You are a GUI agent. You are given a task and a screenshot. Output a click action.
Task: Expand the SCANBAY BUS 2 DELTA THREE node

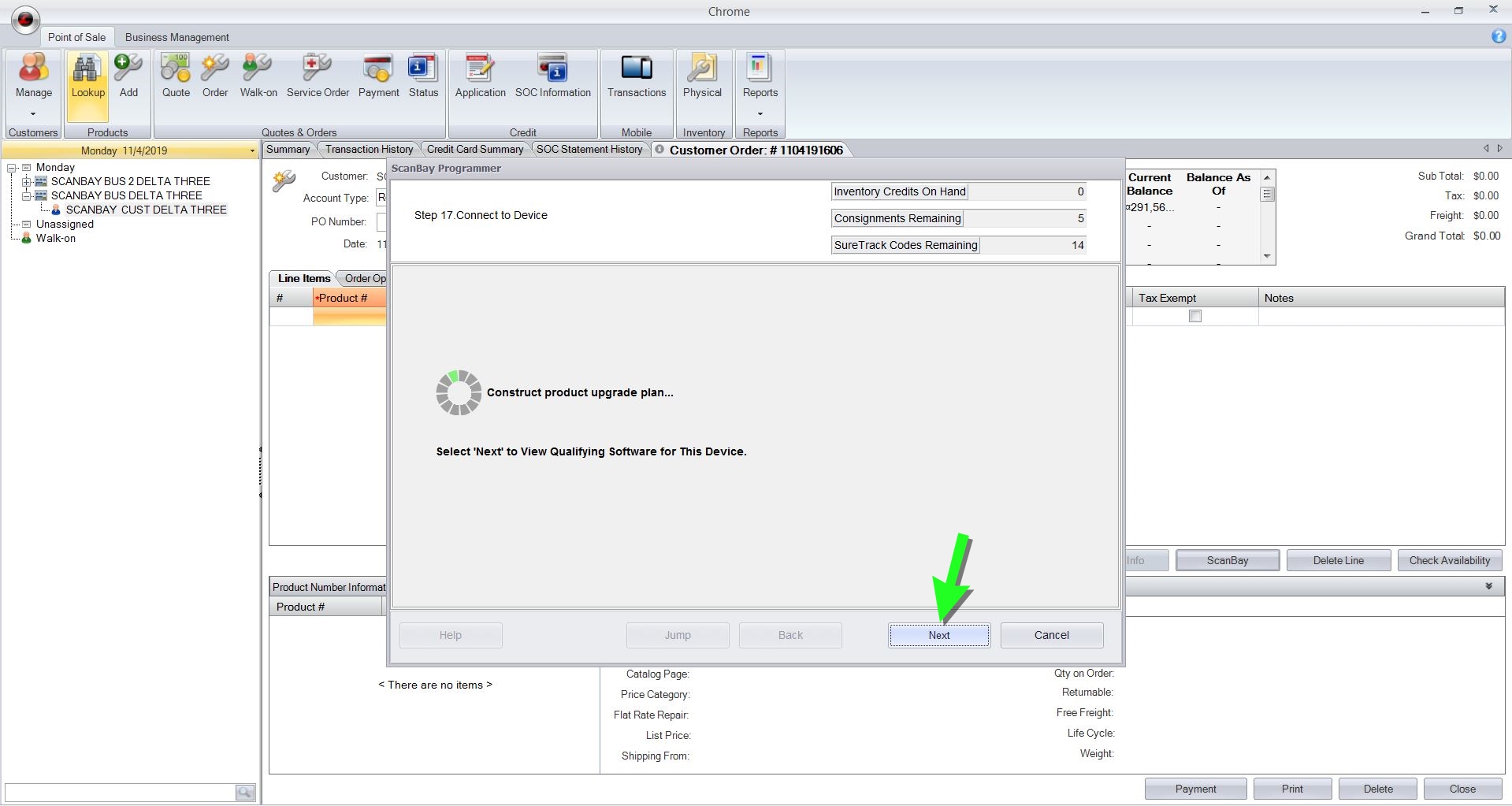click(27, 182)
